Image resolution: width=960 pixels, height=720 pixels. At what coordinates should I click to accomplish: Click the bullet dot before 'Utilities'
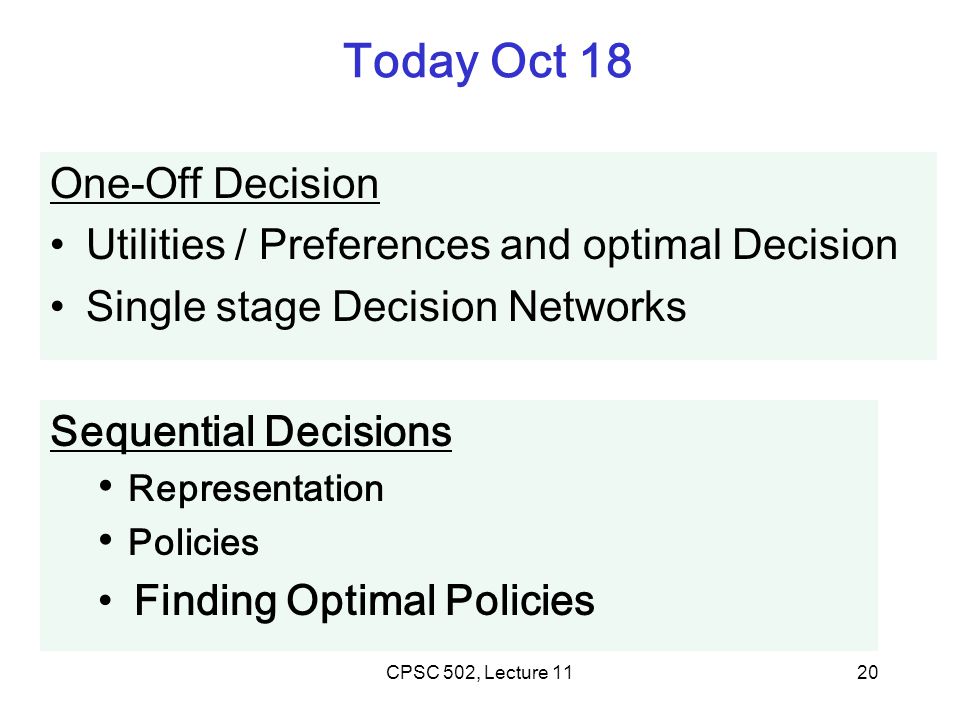pyautogui.click(x=58, y=246)
